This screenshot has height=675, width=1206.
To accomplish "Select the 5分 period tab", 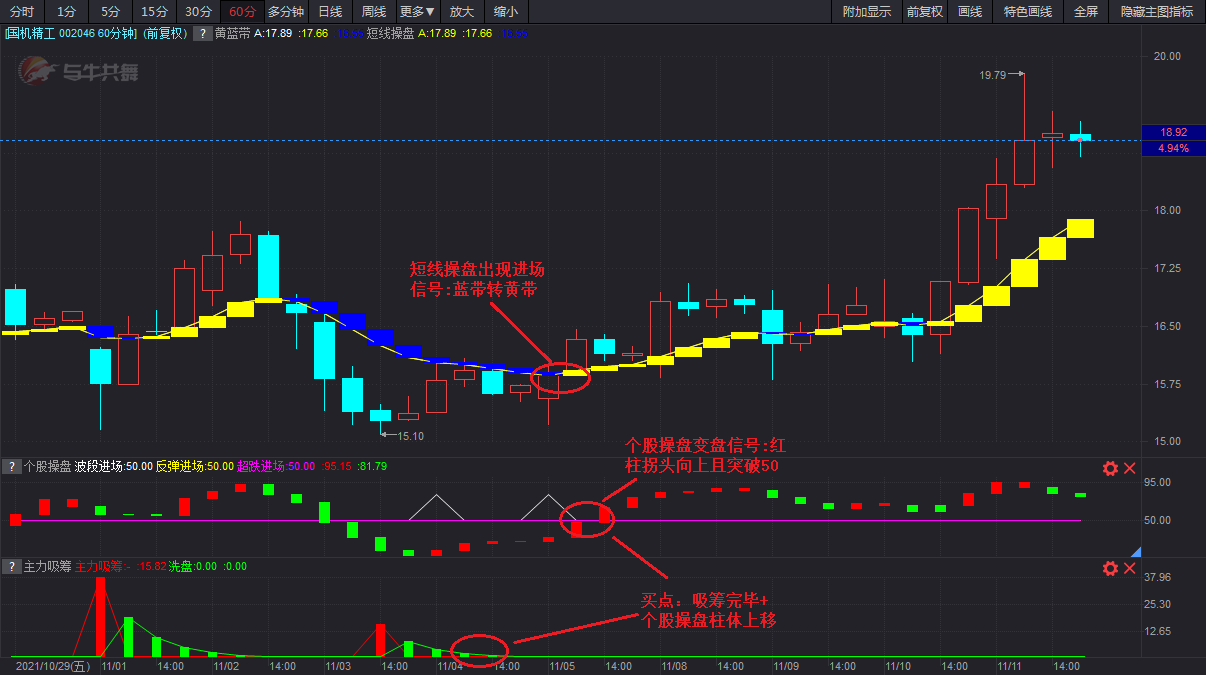I will (110, 12).
